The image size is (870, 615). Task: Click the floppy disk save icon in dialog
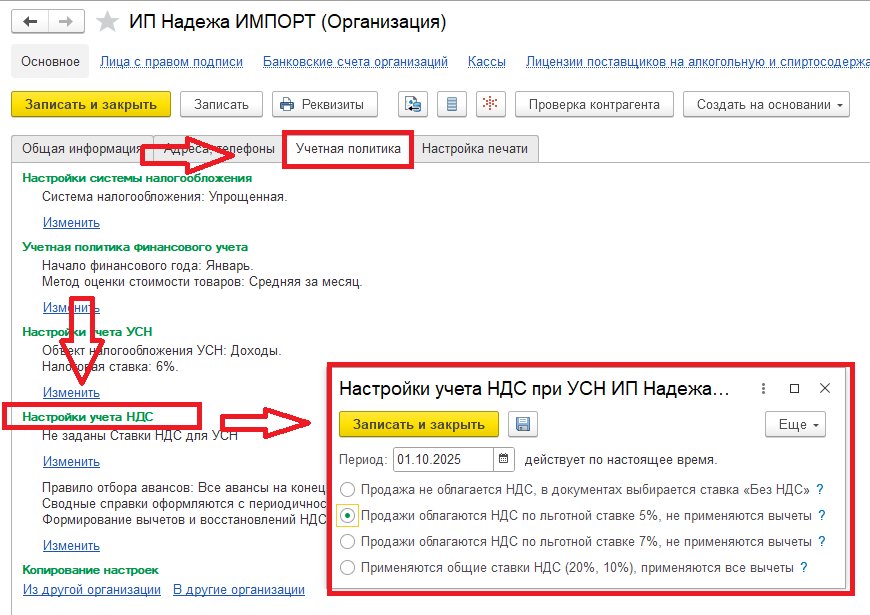point(522,424)
